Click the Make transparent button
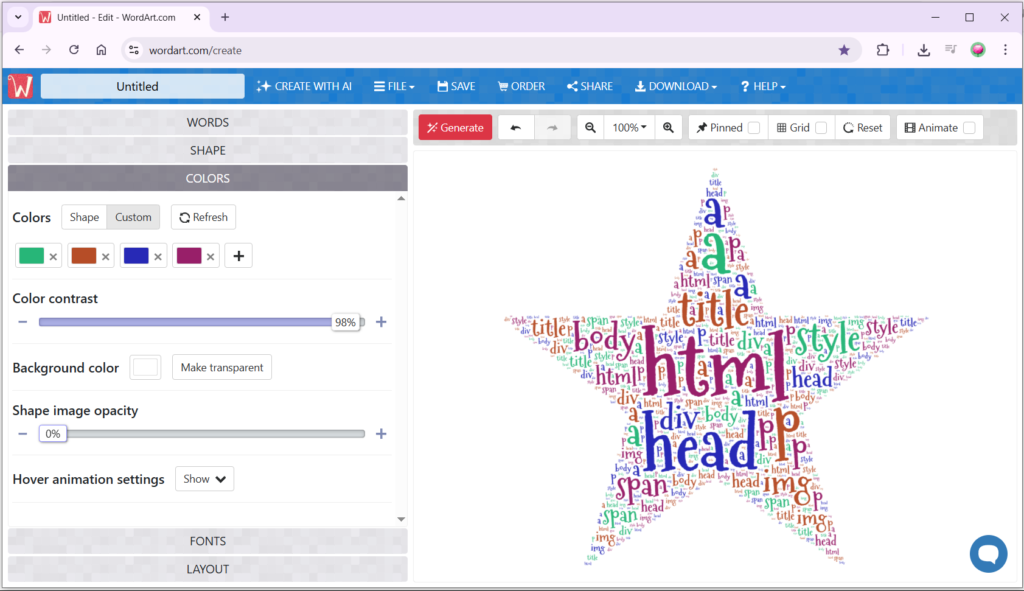Screen dimensions: 1024x591 (222, 368)
